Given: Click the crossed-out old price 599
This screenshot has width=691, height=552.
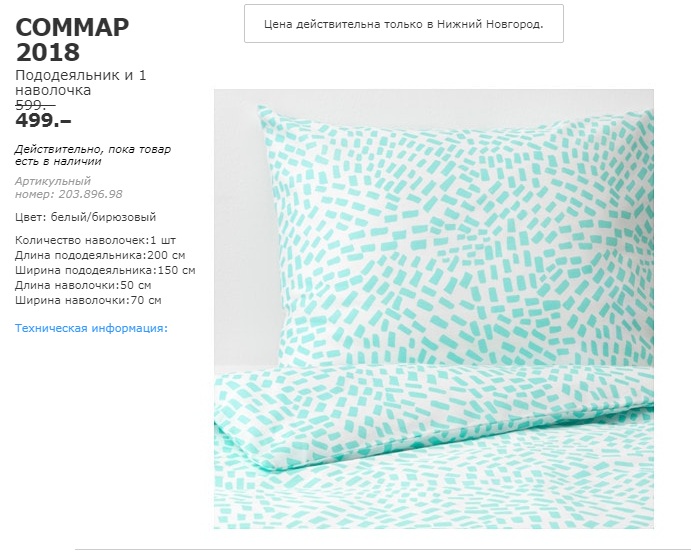Looking at the screenshot, I should point(35,105).
